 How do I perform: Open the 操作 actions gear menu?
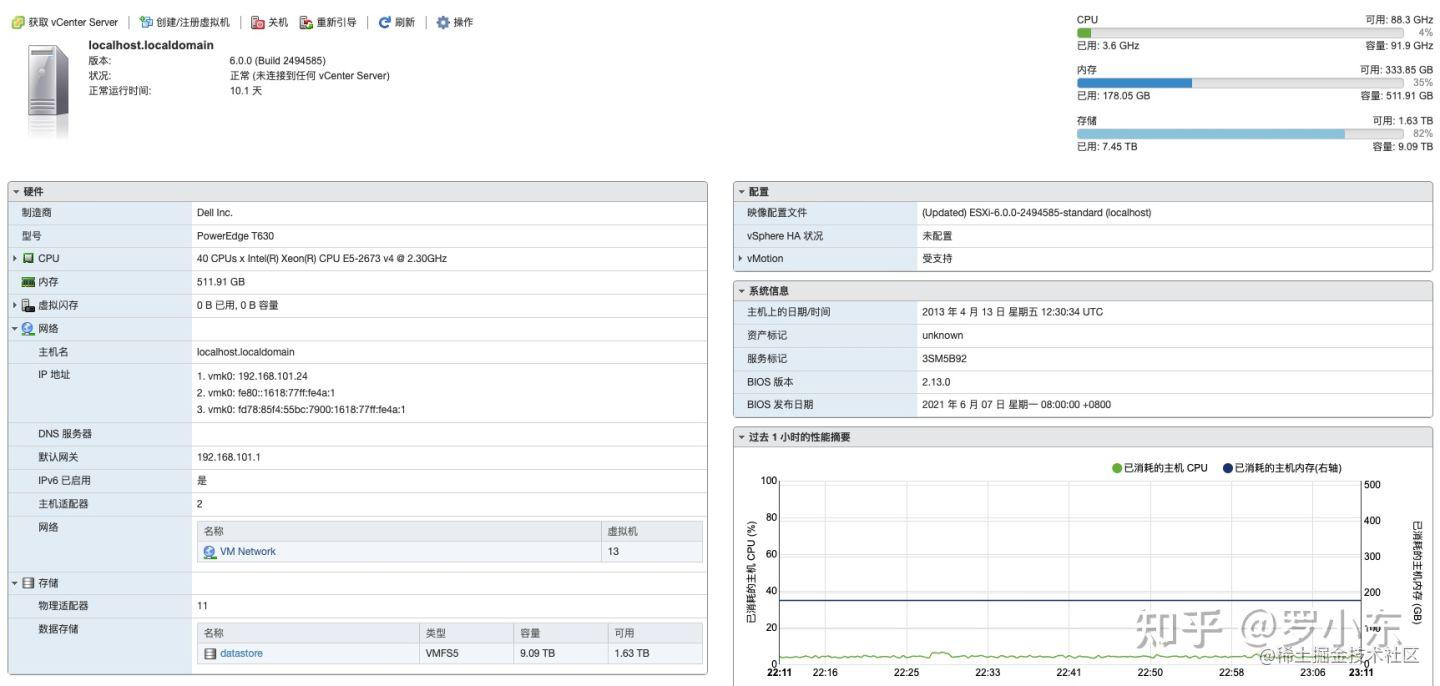coord(455,22)
